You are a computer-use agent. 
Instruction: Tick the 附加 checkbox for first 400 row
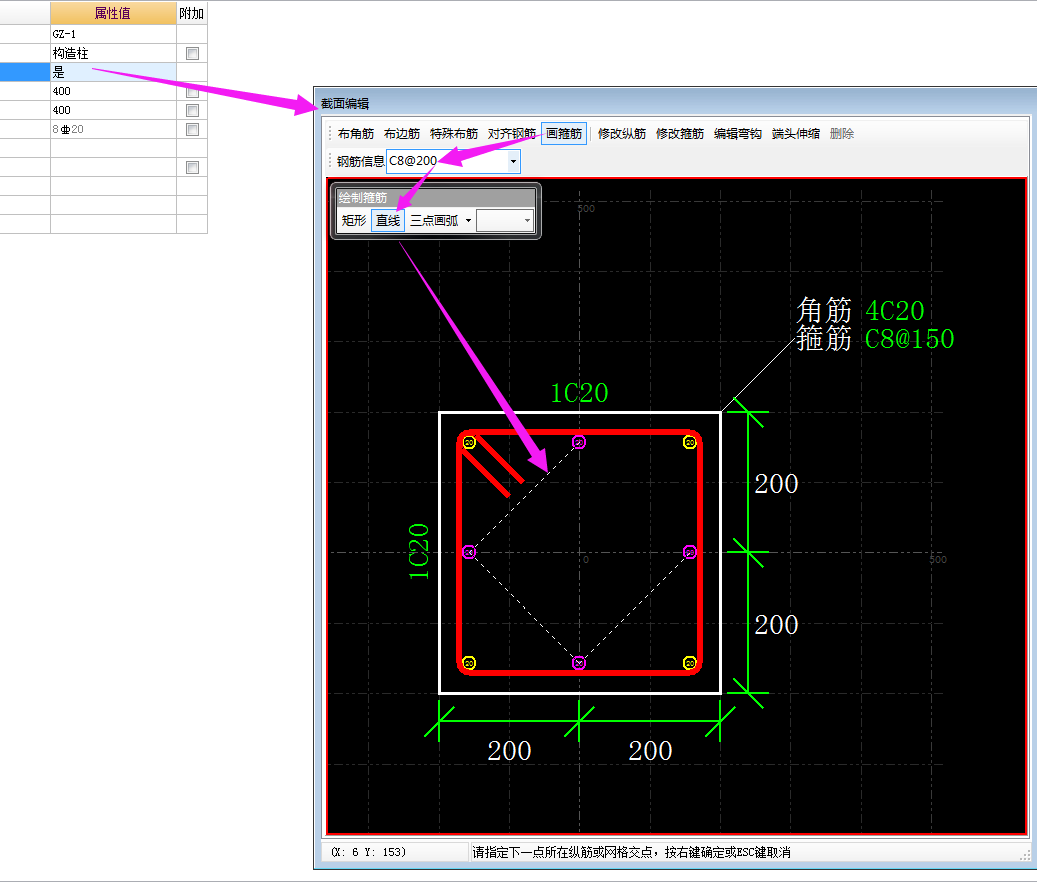point(192,91)
